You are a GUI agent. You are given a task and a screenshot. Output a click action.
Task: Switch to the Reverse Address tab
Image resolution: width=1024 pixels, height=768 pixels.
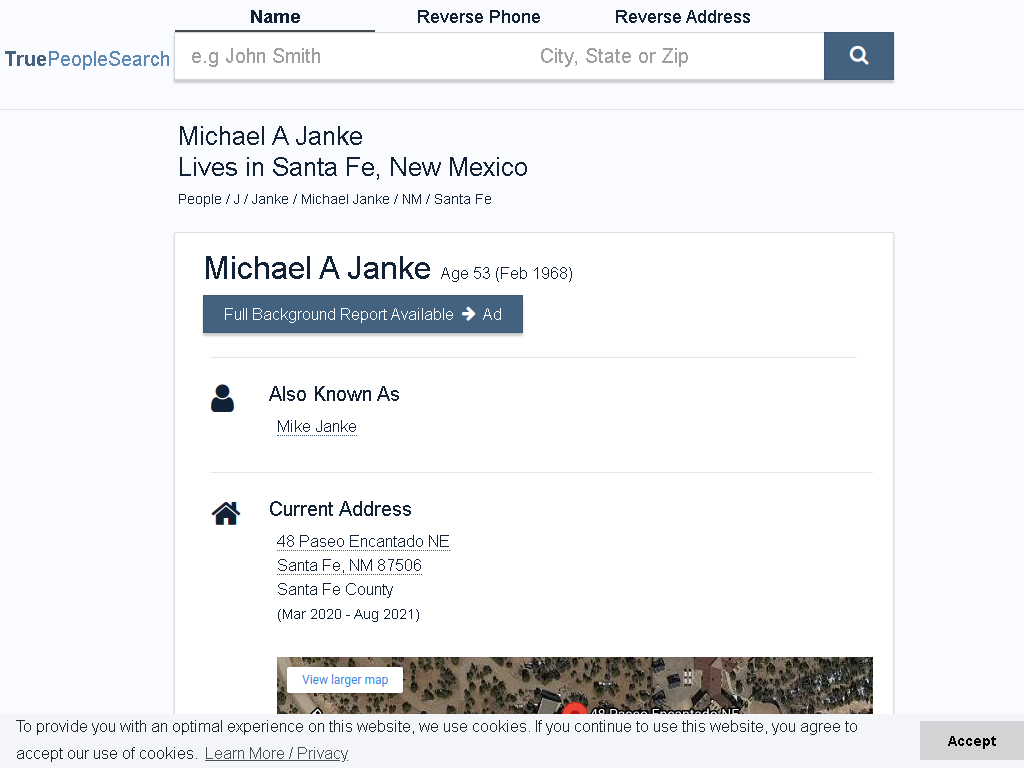682,16
